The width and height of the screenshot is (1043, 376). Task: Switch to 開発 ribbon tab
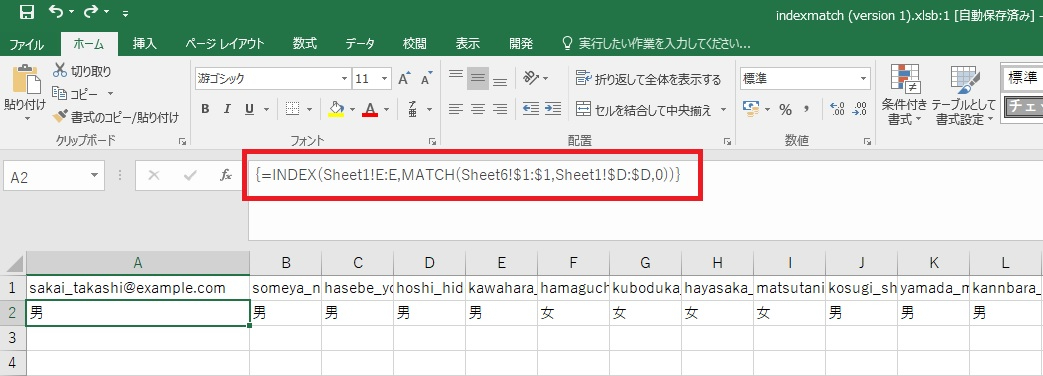point(521,44)
